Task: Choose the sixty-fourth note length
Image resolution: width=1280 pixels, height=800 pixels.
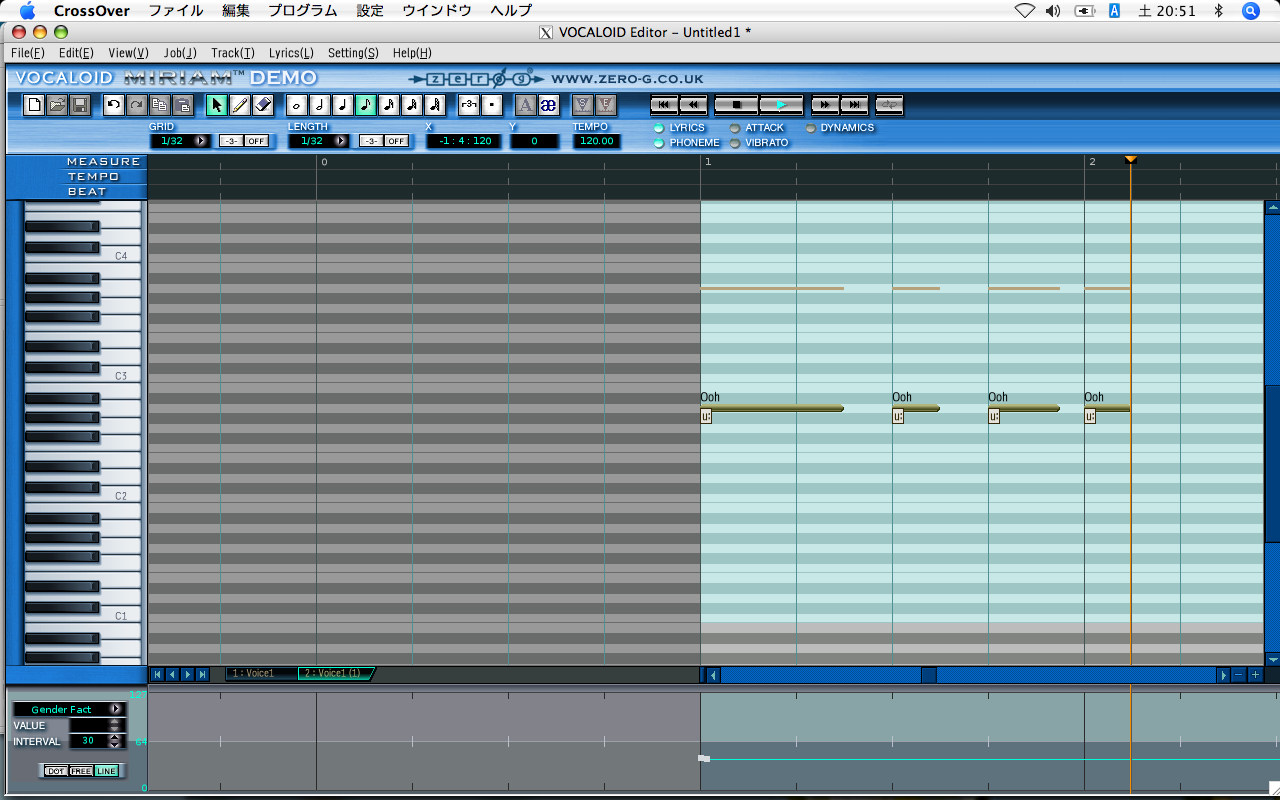Action: pyautogui.click(x=435, y=105)
